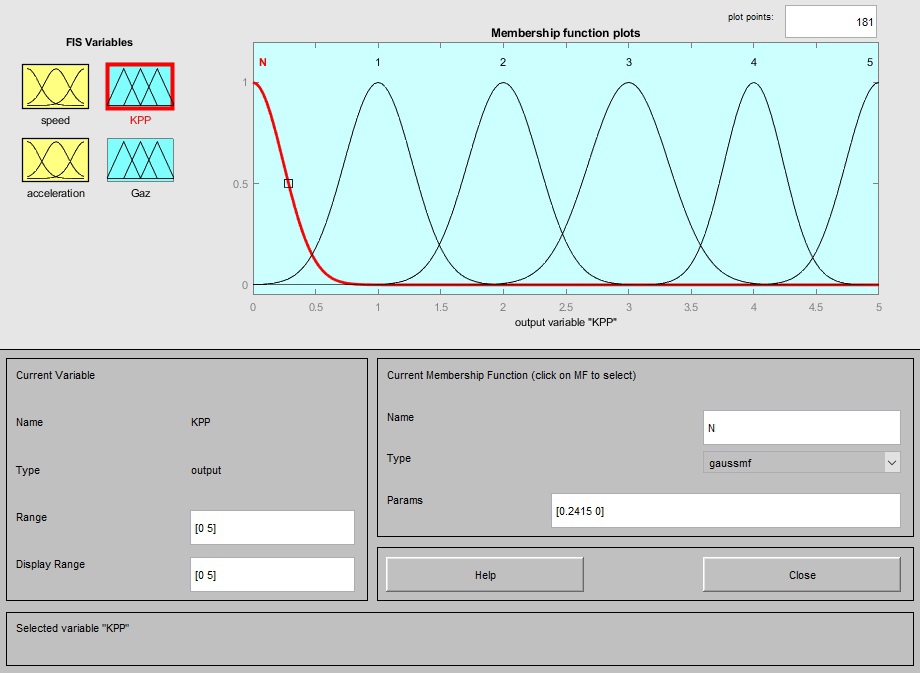This screenshot has width=920, height=673.
Task: Click the 'plot points:' label
Action: pos(750,17)
